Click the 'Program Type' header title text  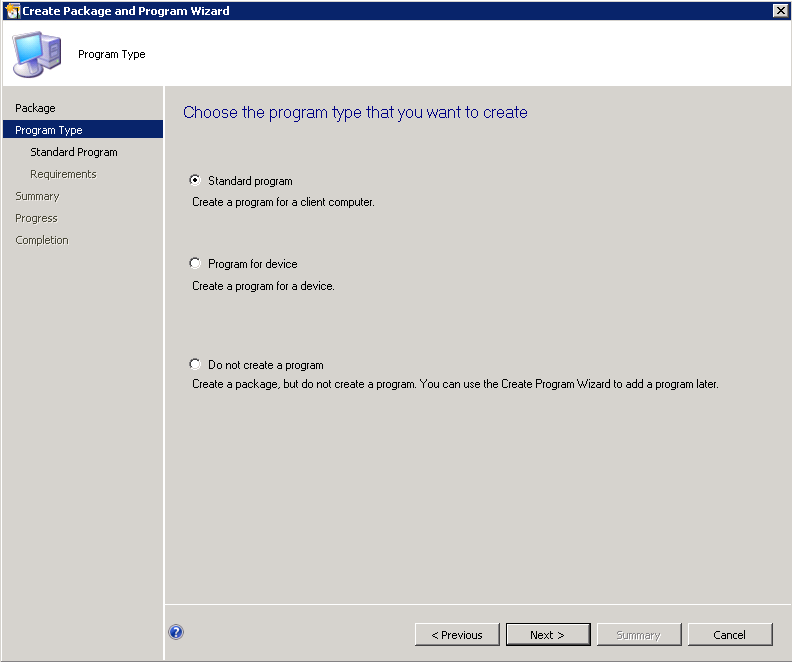112,54
